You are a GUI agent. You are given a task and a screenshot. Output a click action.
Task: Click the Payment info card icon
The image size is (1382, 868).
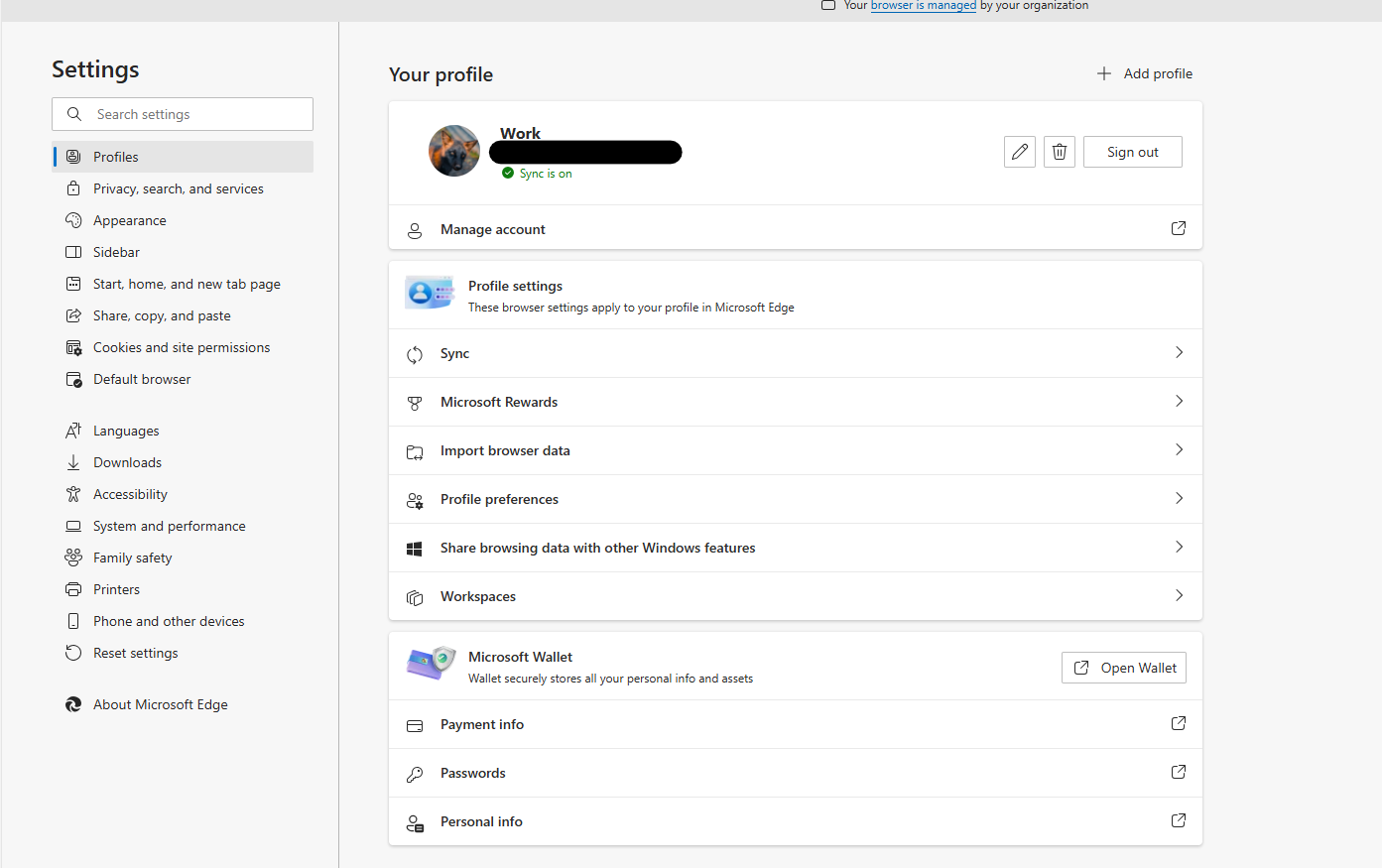coord(415,725)
